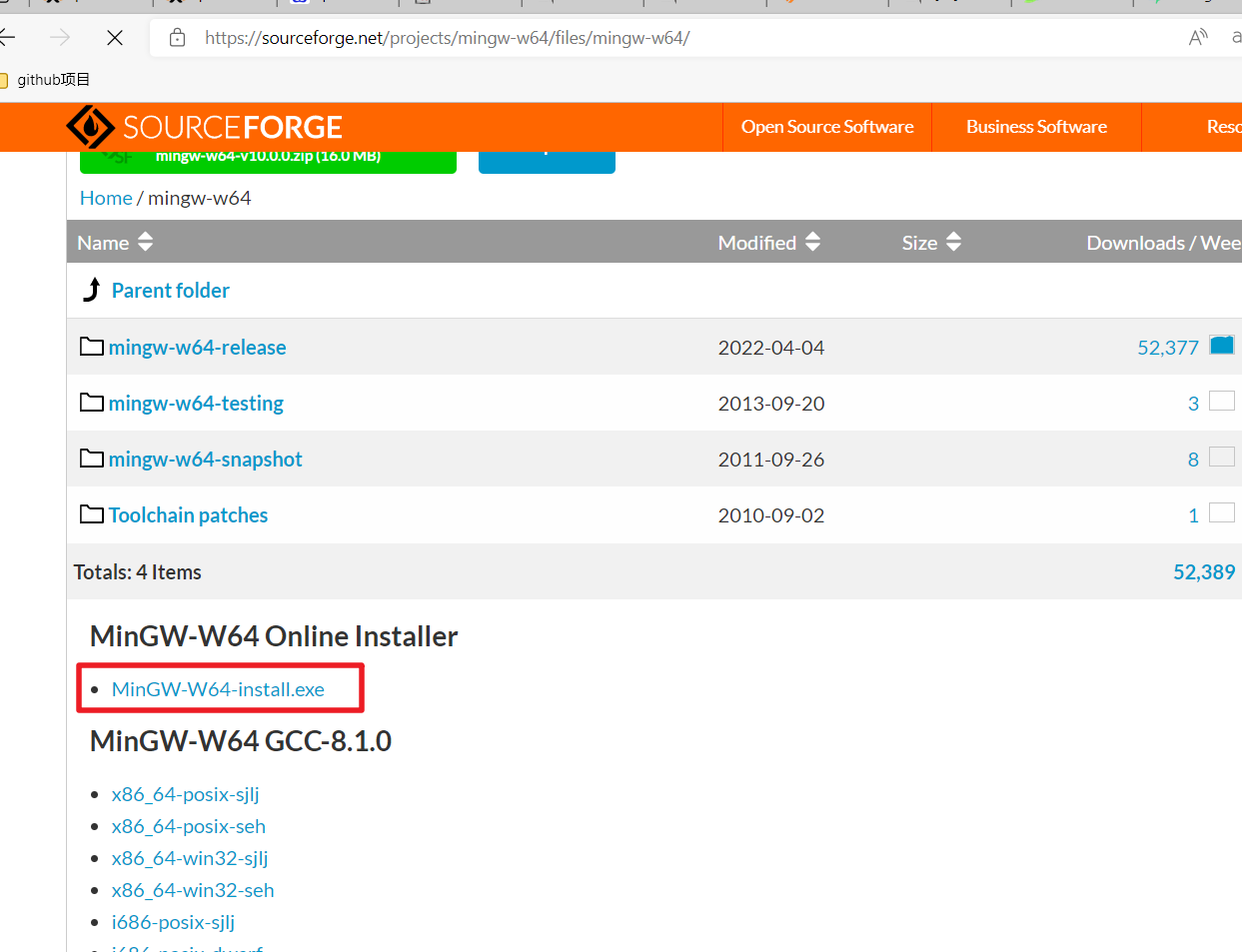This screenshot has width=1242, height=952.
Task: Open the mingw-w64-release folder link
Action: tap(198, 348)
